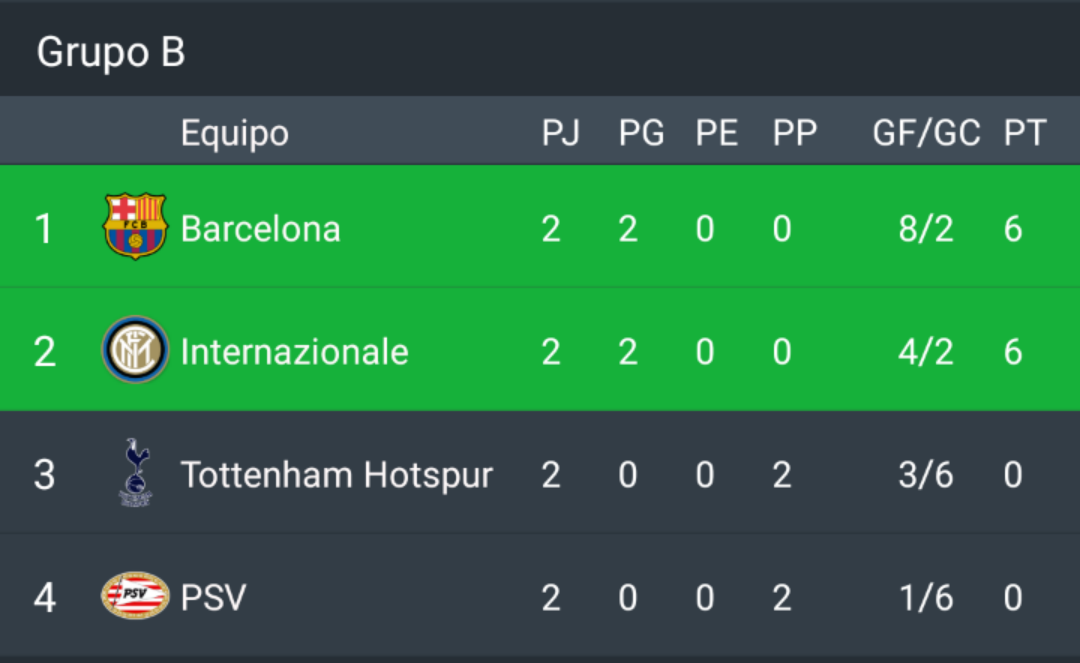Open the Internazionale team name
1080x663 pixels.
(295, 352)
